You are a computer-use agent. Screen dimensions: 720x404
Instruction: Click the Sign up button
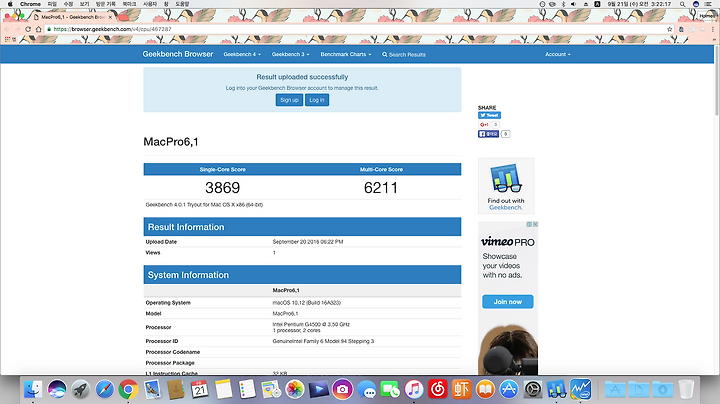(x=289, y=100)
